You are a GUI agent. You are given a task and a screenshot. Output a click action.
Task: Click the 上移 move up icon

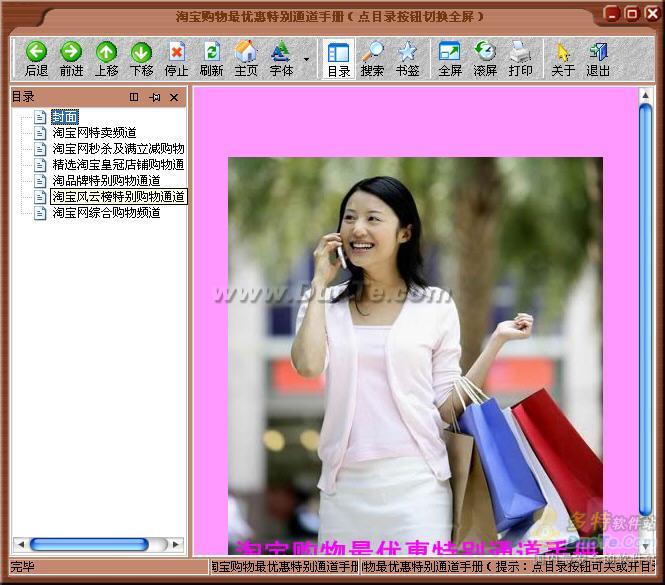point(106,52)
